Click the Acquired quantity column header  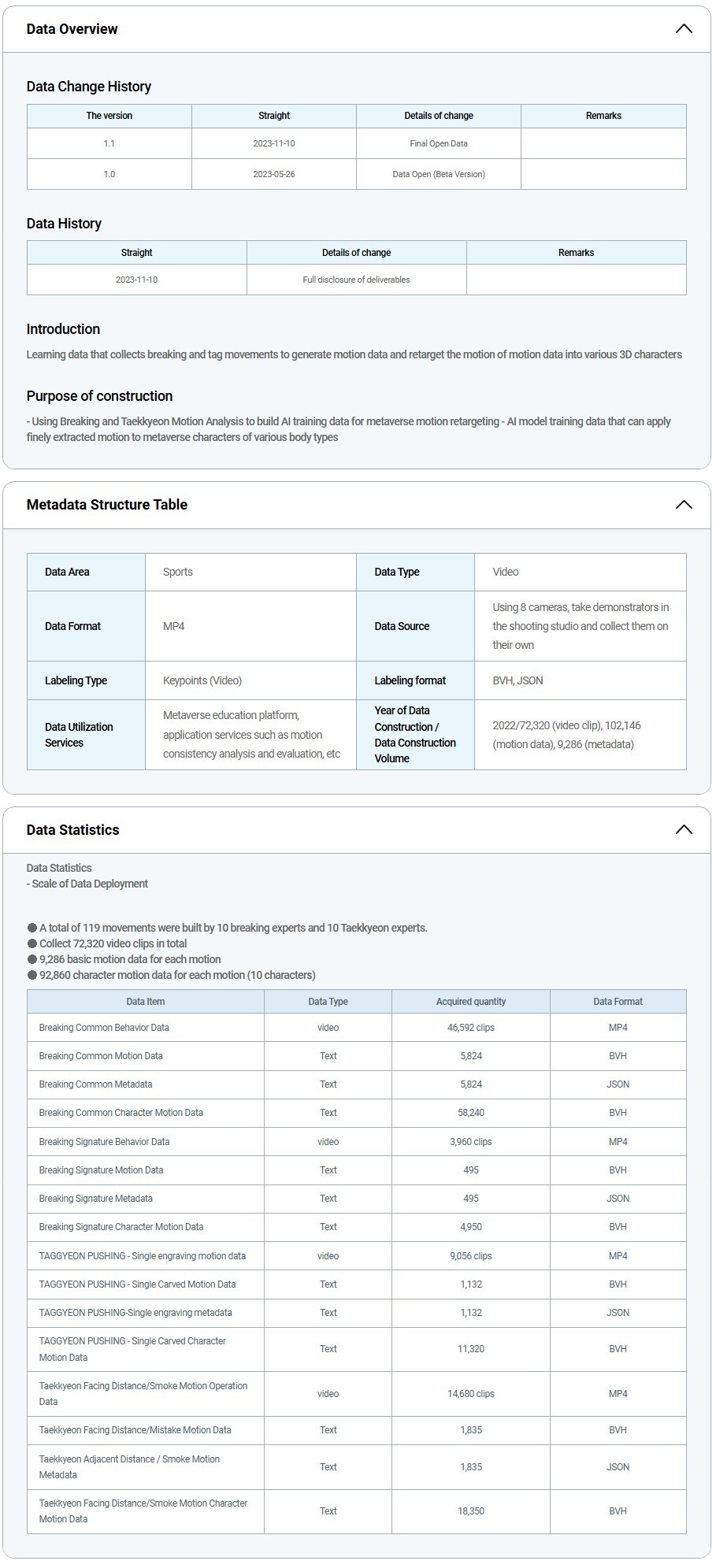[470, 1002]
